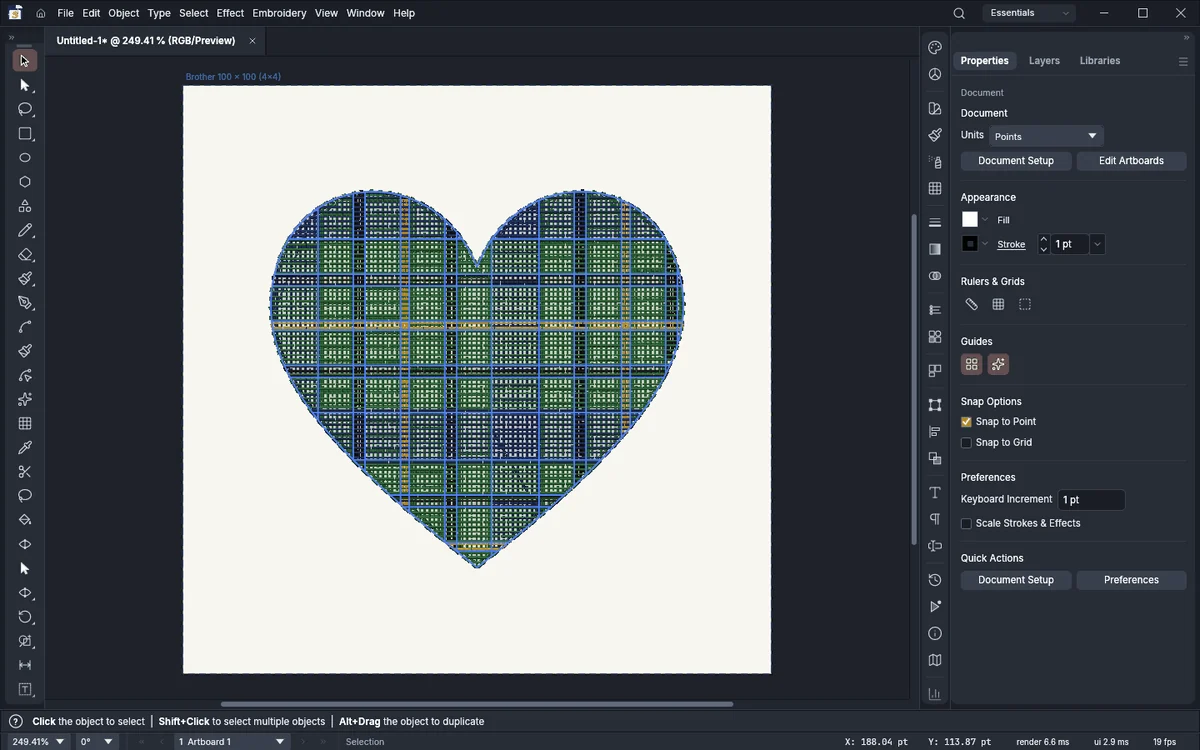1200x750 pixels.
Task: Select the Eyedropper tool
Action: (x=25, y=448)
